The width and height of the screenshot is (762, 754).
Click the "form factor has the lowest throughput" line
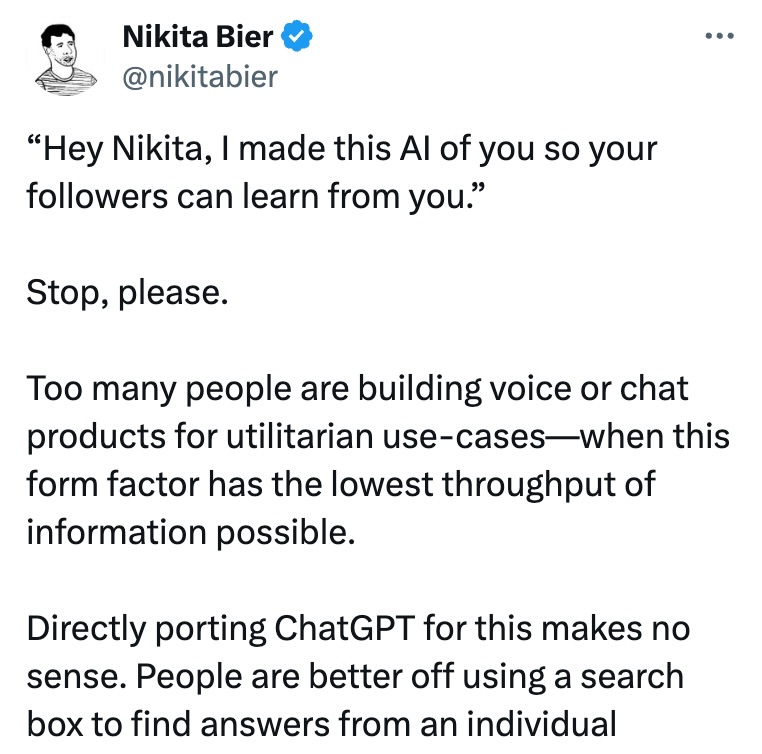click(341, 485)
